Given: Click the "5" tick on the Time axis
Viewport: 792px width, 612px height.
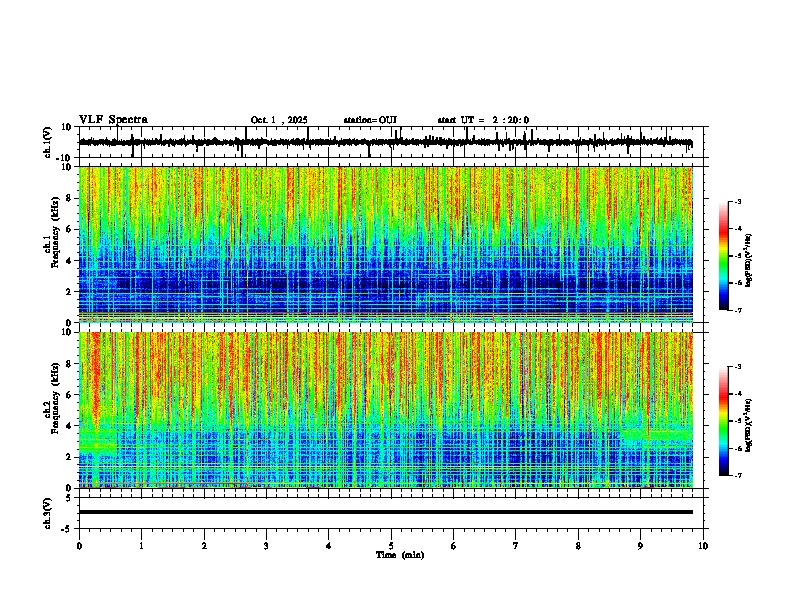Looking at the screenshot, I should [x=391, y=546].
